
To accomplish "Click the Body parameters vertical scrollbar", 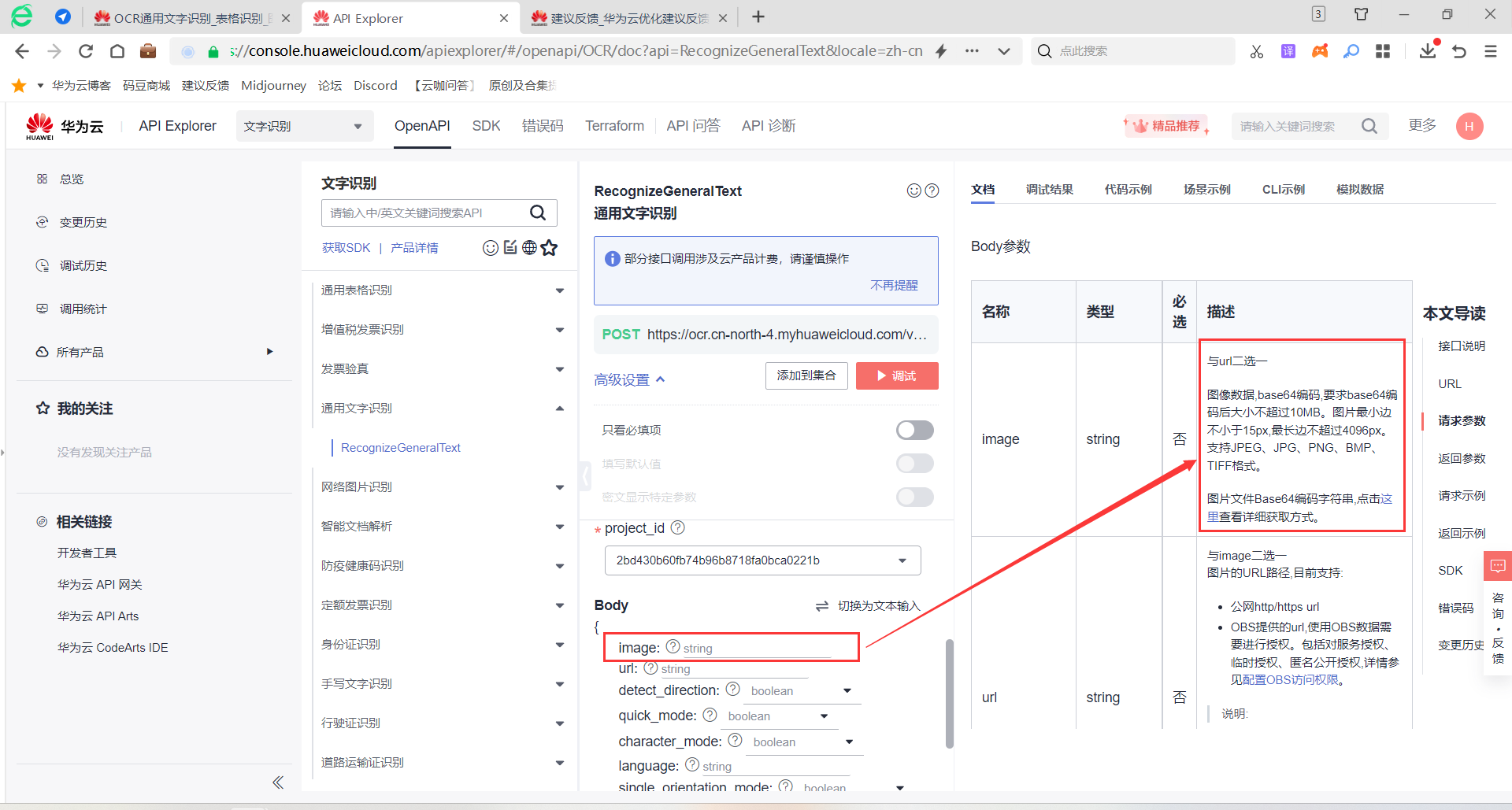I will tap(950, 693).
